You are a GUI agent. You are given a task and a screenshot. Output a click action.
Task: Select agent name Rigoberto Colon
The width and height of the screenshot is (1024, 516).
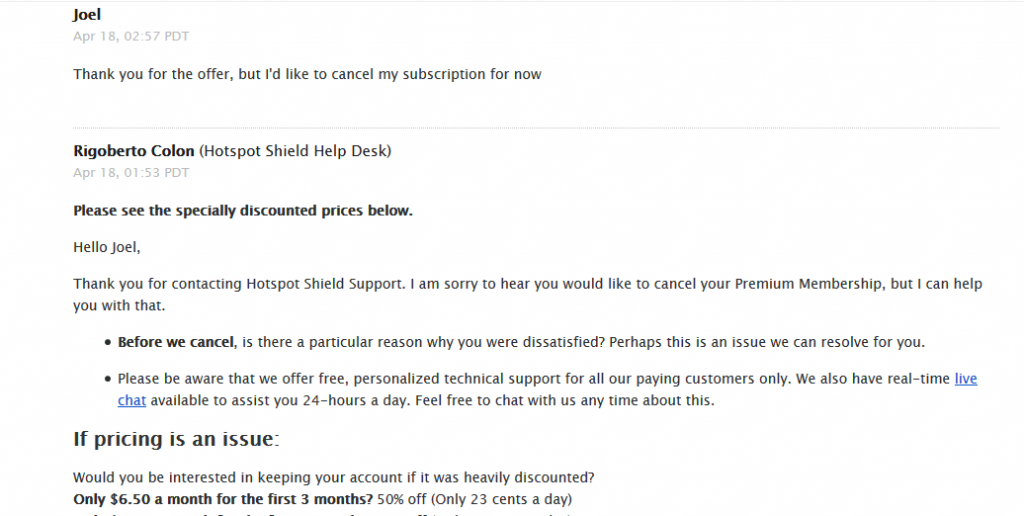point(134,151)
